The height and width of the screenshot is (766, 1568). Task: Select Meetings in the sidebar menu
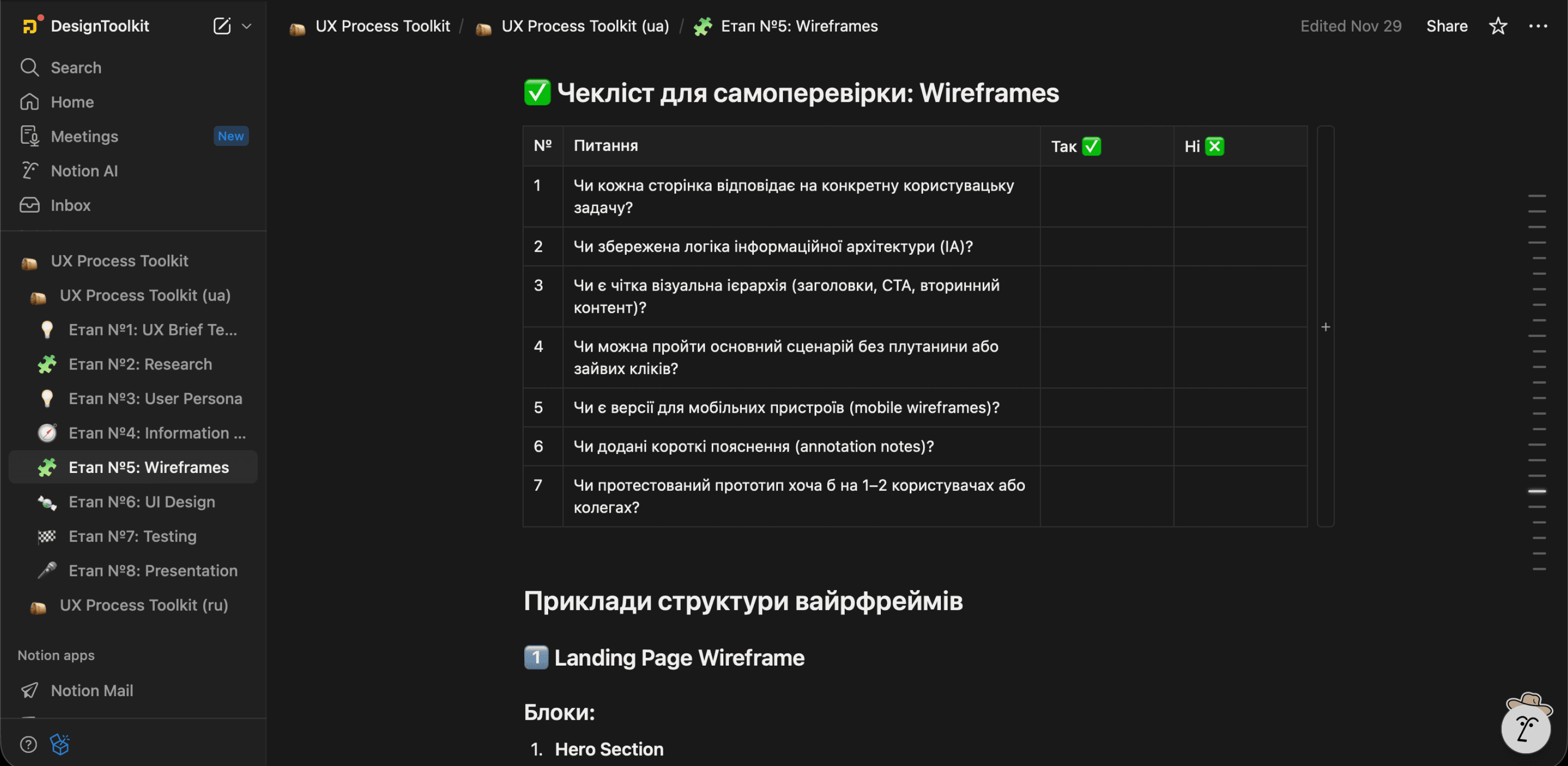tap(84, 137)
